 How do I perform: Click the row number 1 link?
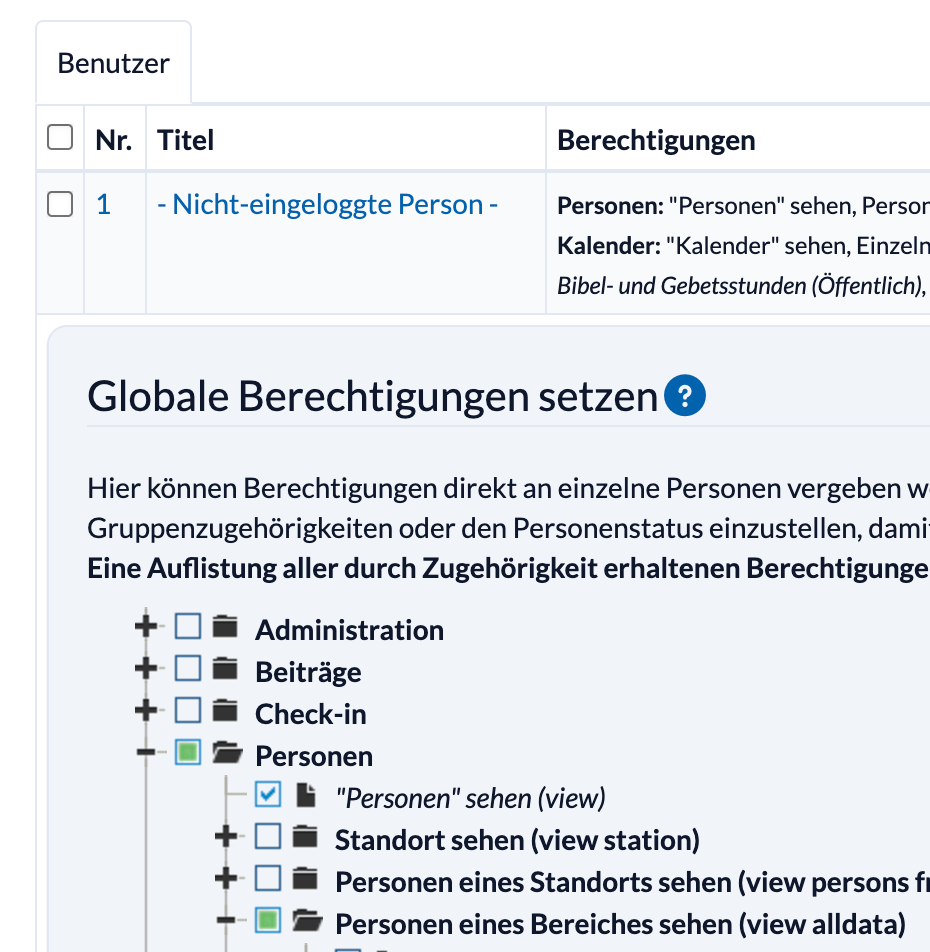(x=103, y=205)
